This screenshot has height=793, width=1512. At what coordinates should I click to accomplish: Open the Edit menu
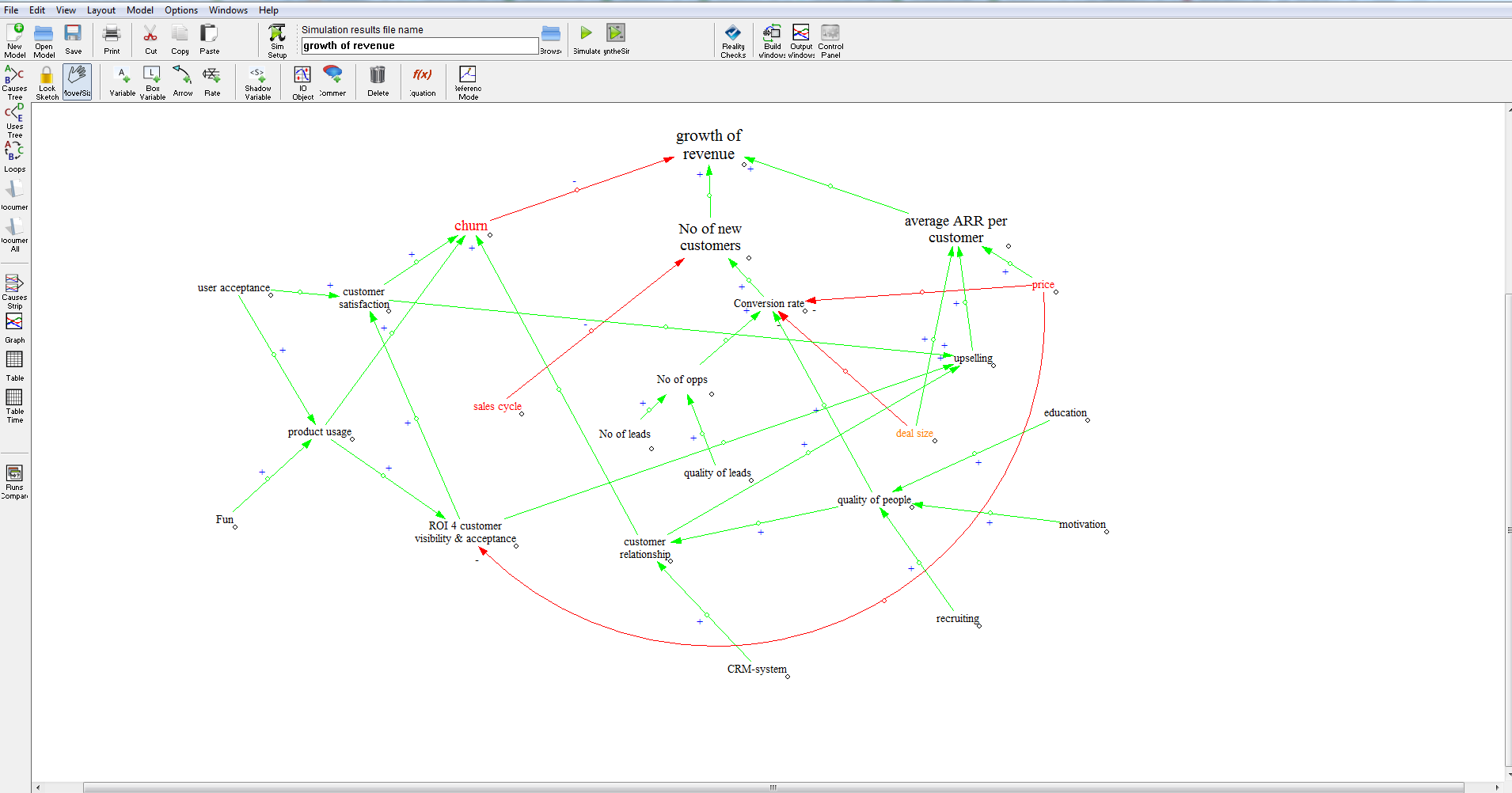point(37,10)
